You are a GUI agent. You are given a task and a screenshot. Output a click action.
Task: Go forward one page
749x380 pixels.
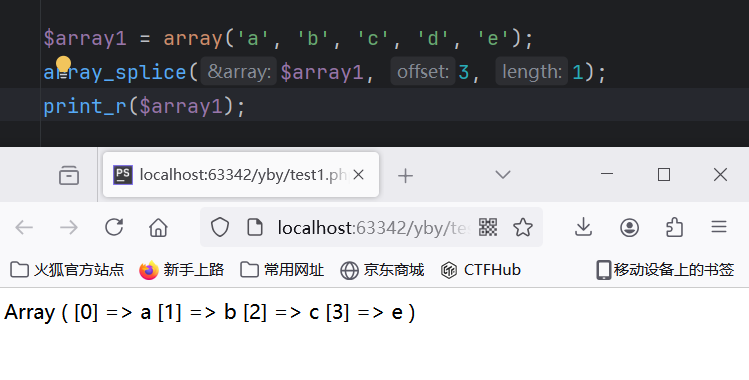click(x=69, y=227)
